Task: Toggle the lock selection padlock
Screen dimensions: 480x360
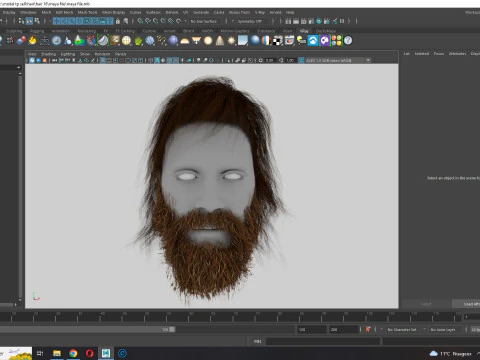Action: pyautogui.click(x=117, y=21)
